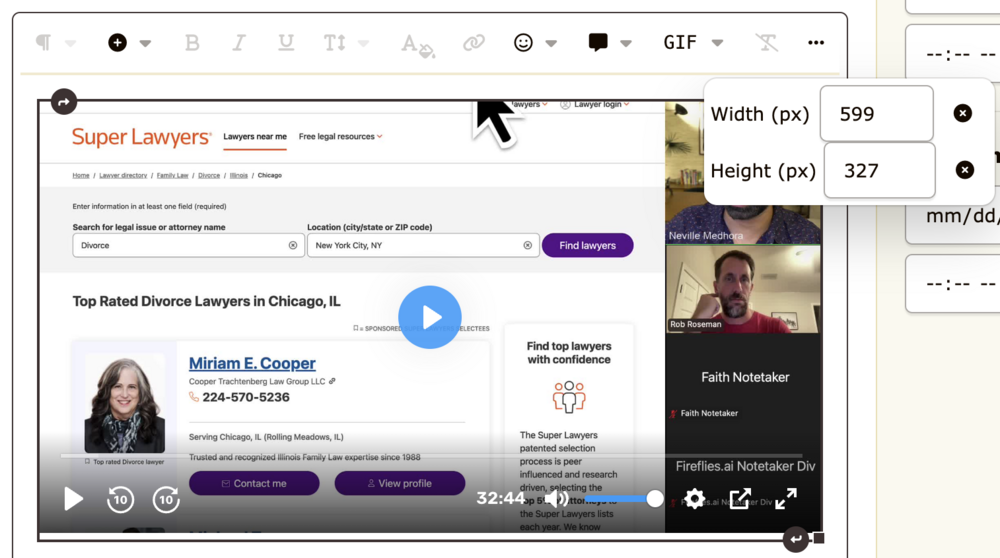
Task: Expand GIF dropdown arrow
Action: [717, 43]
